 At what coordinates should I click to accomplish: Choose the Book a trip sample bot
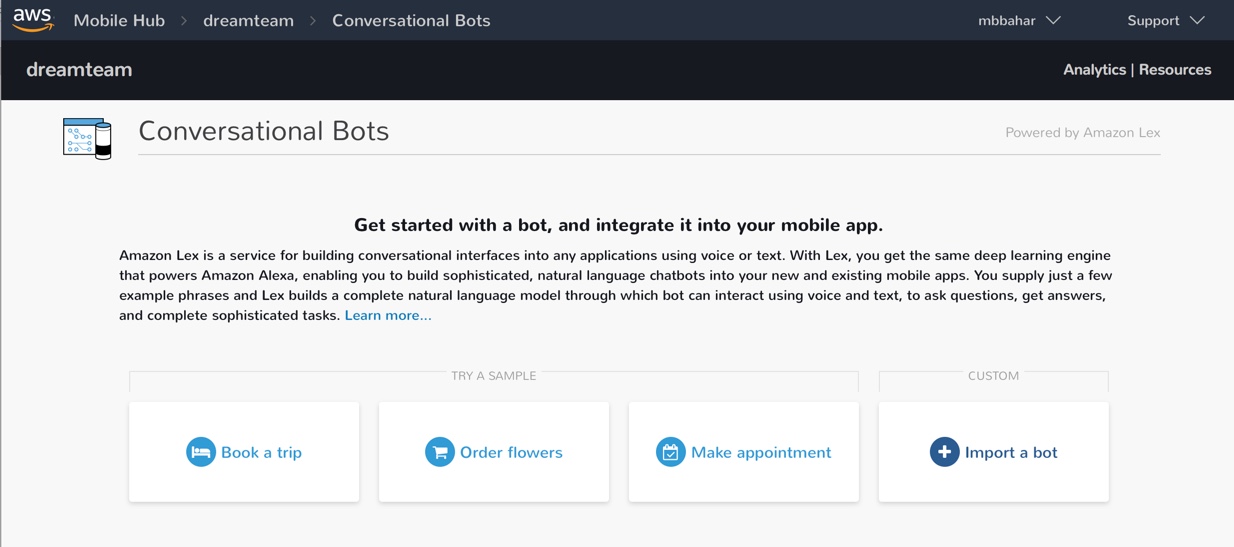[x=244, y=452]
